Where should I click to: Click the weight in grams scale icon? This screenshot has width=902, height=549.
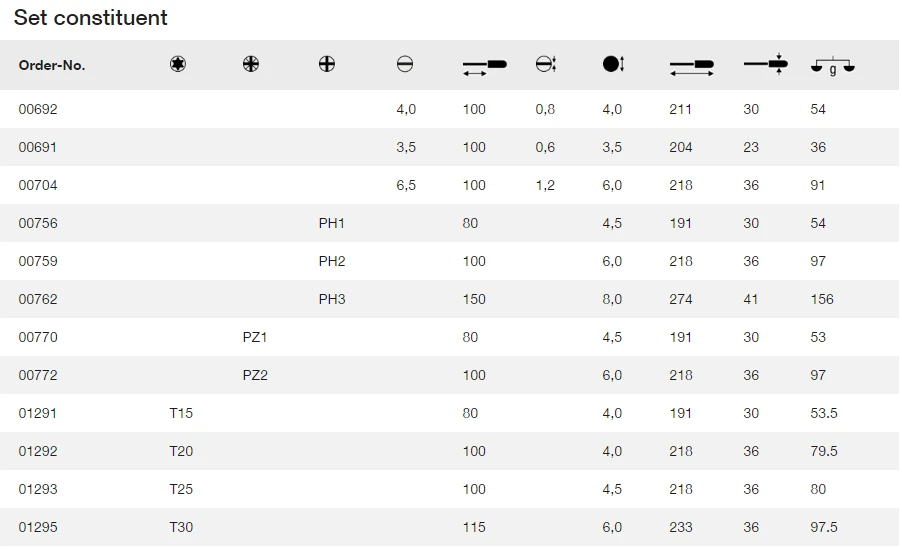(832, 67)
